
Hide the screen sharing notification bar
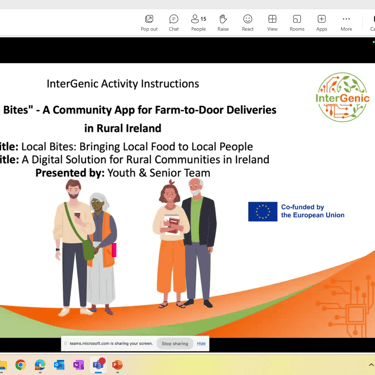tap(201, 343)
